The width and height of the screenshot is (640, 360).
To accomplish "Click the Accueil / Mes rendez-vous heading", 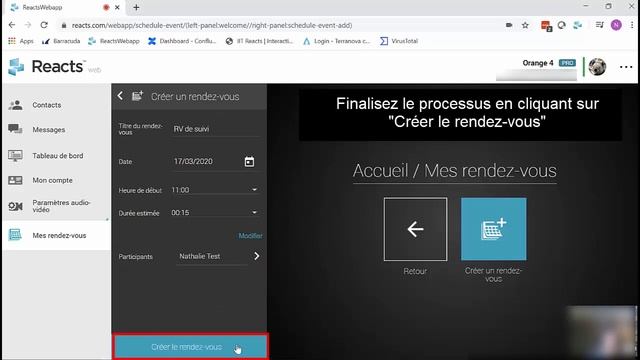I will [x=455, y=171].
